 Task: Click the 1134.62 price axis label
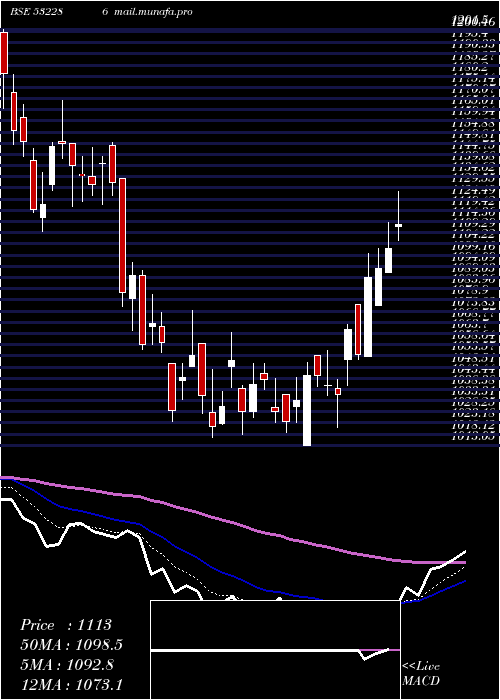(473, 169)
